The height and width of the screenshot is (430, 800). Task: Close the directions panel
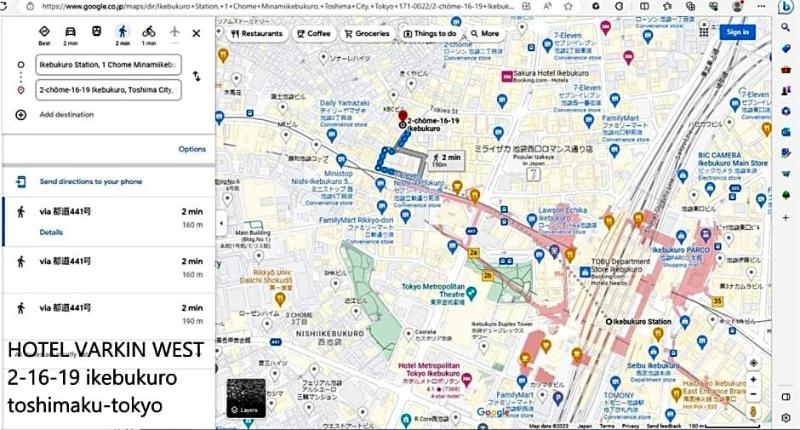point(196,33)
